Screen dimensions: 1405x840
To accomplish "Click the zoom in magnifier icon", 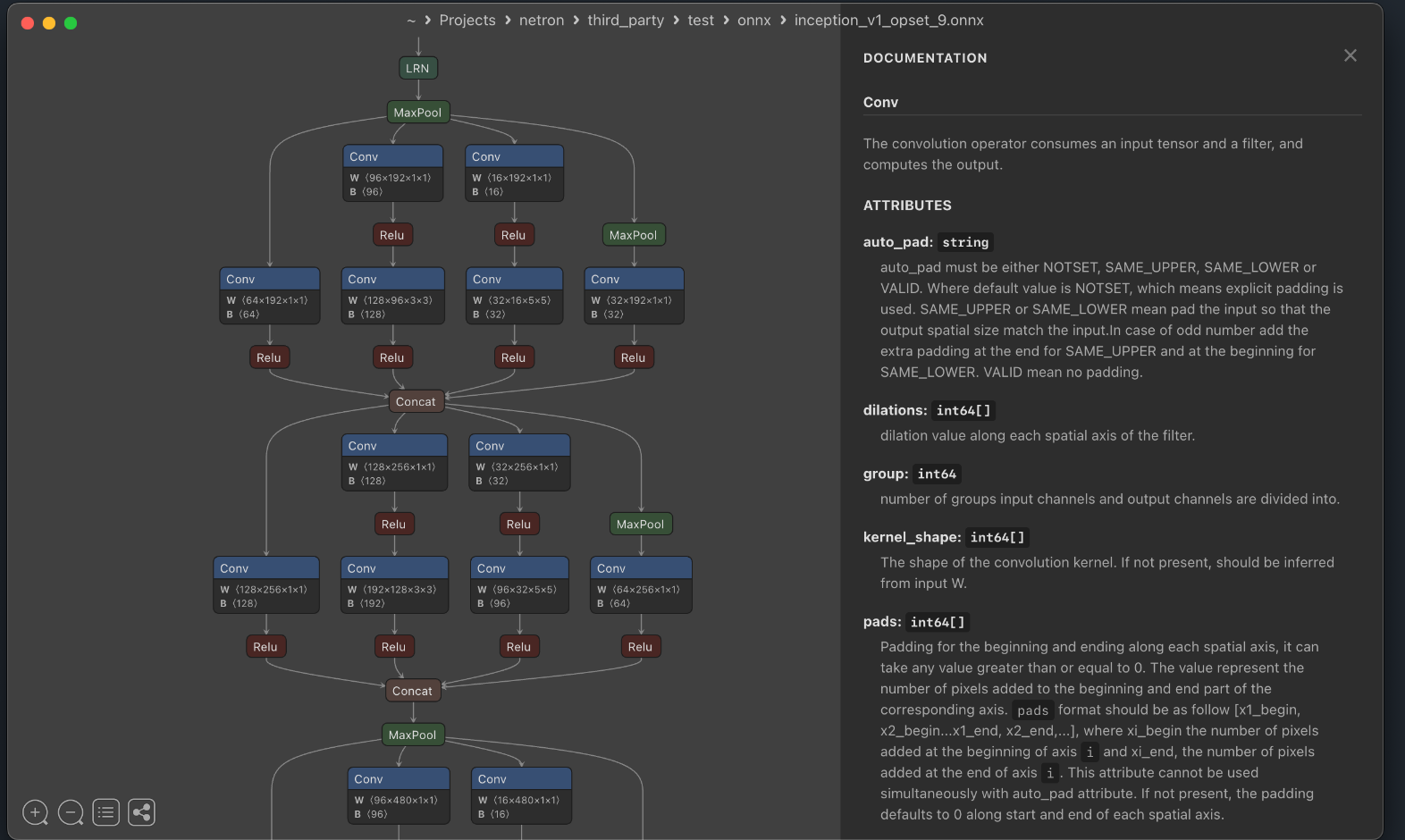I will [x=35, y=812].
